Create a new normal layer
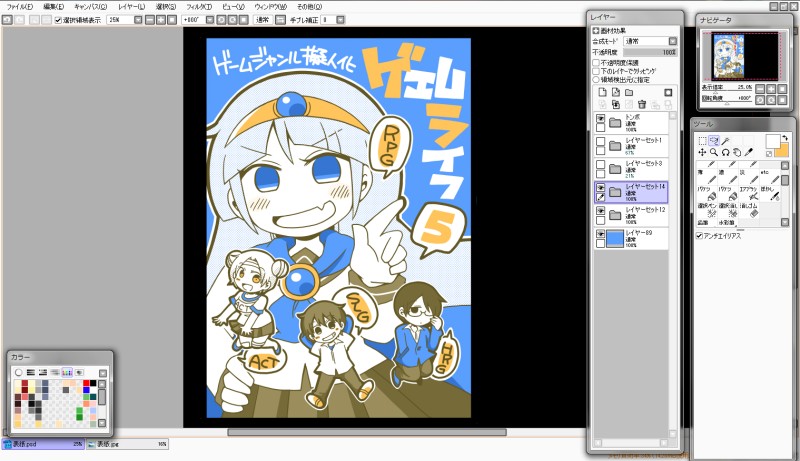 click(603, 92)
